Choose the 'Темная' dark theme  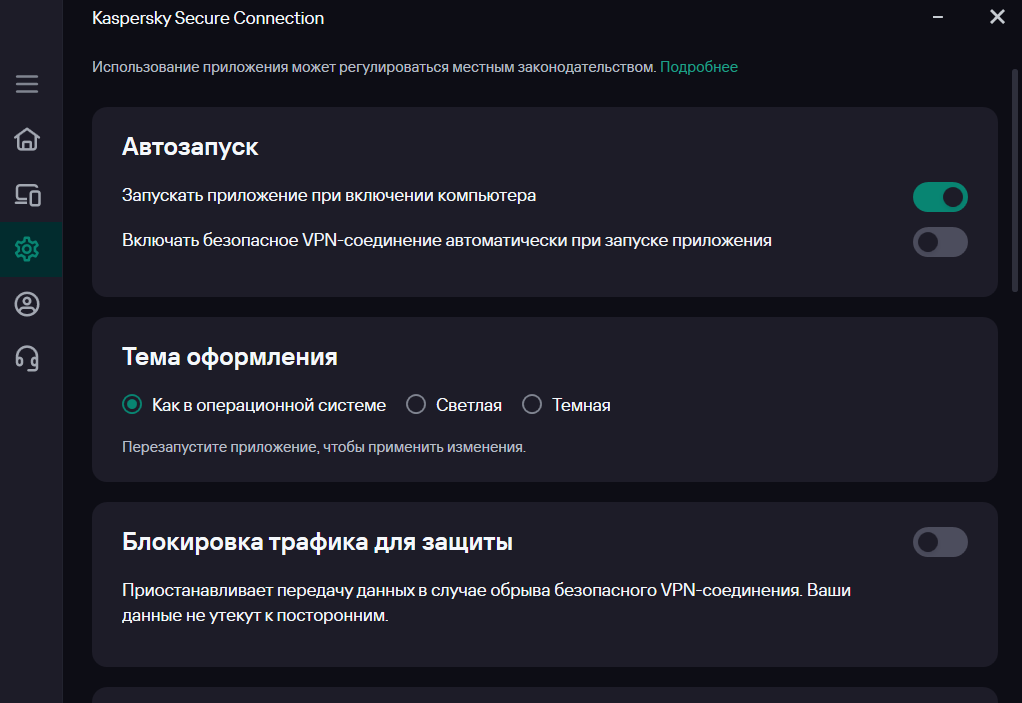[x=532, y=405]
